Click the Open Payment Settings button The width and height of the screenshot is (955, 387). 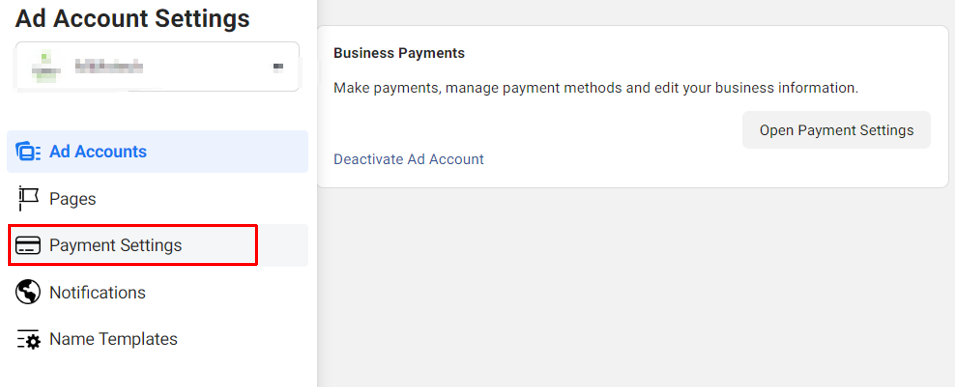(836, 130)
